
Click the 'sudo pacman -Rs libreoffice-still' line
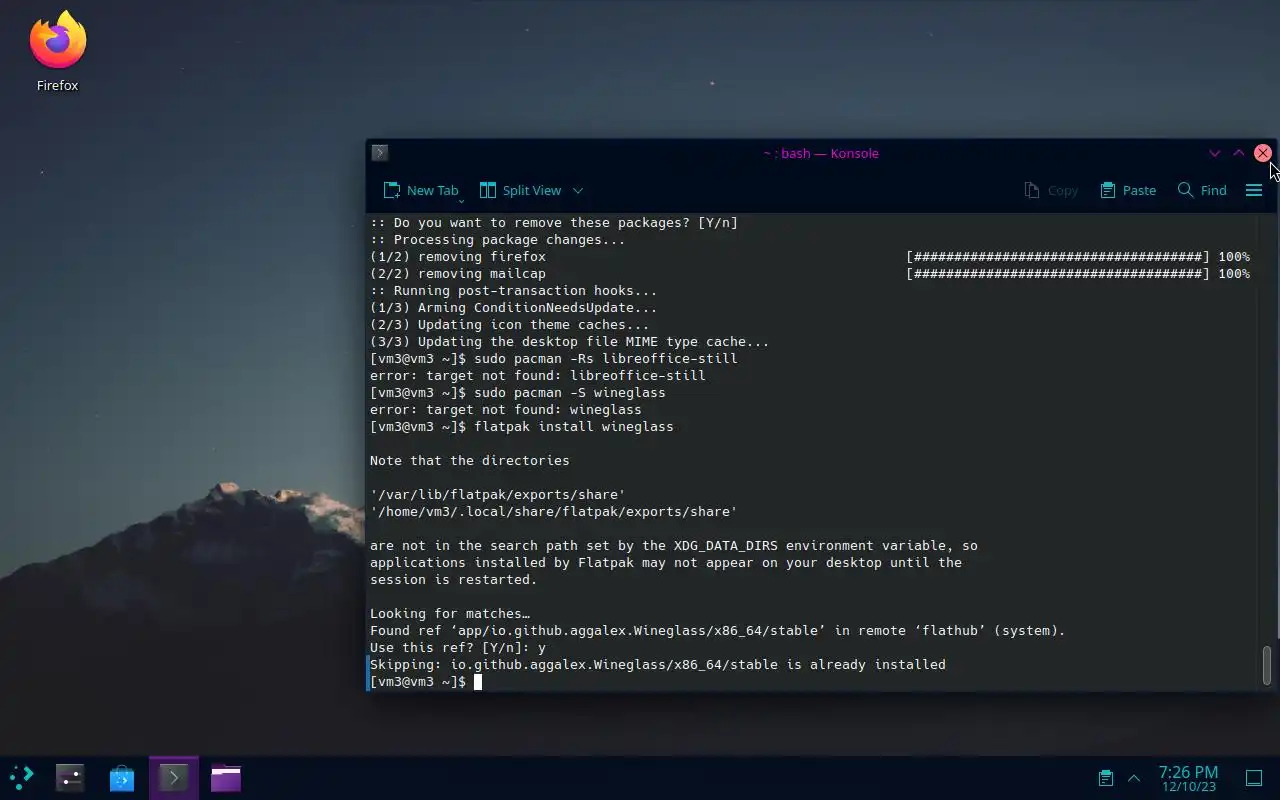[x=554, y=359]
